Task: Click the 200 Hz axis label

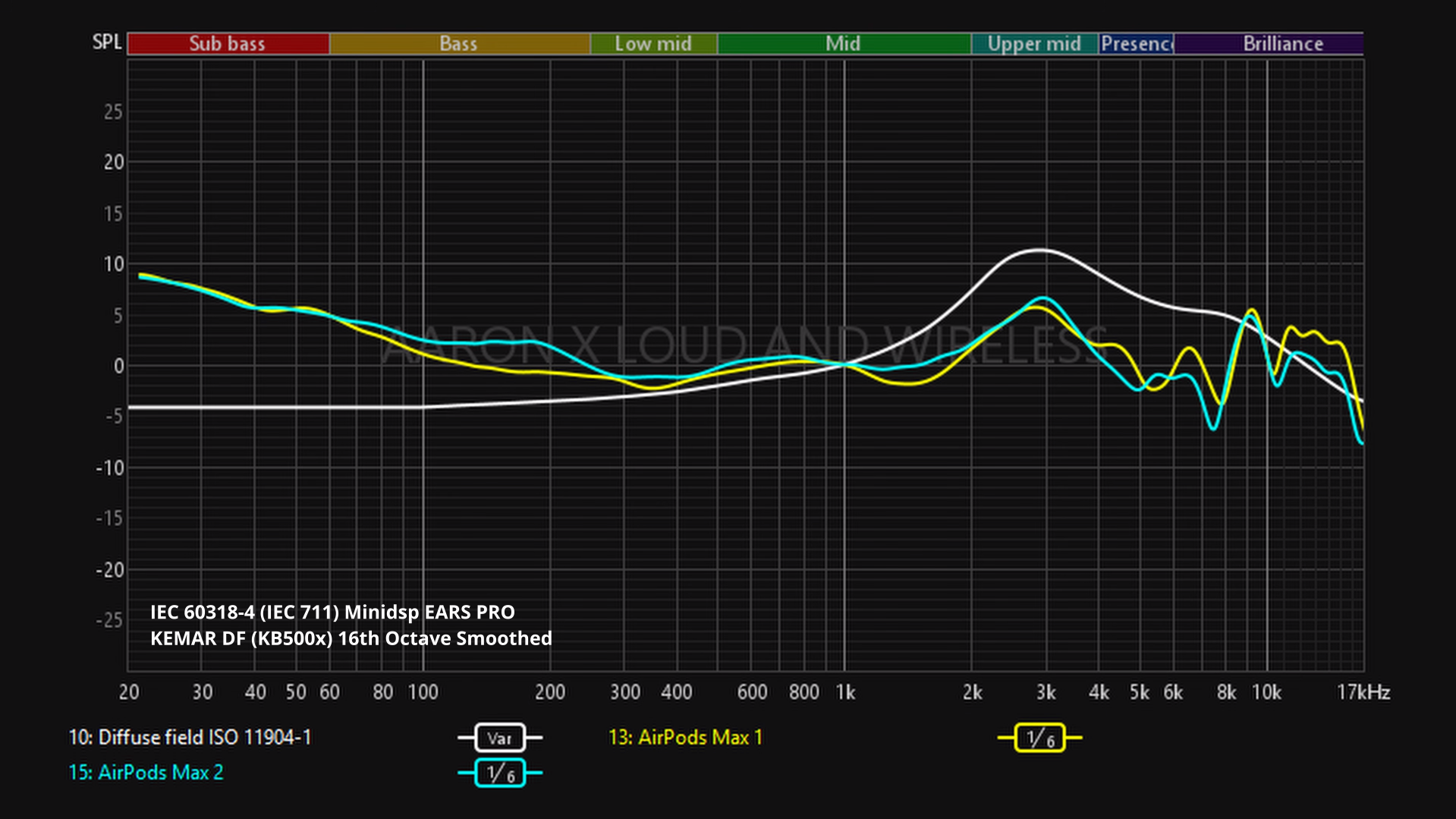Action: pyautogui.click(x=550, y=692)
